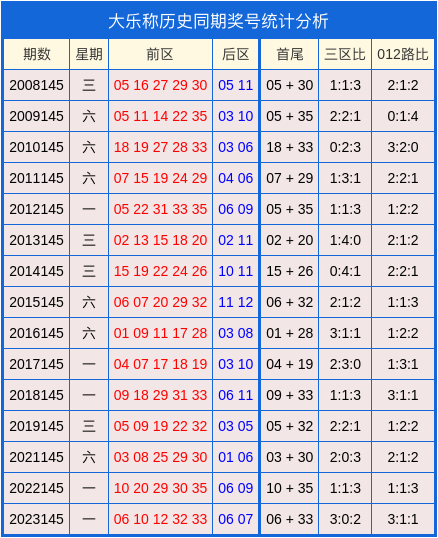Select period 2016145 cell
438x538 pixels.
pyautogui.click(x=37, y=333)
